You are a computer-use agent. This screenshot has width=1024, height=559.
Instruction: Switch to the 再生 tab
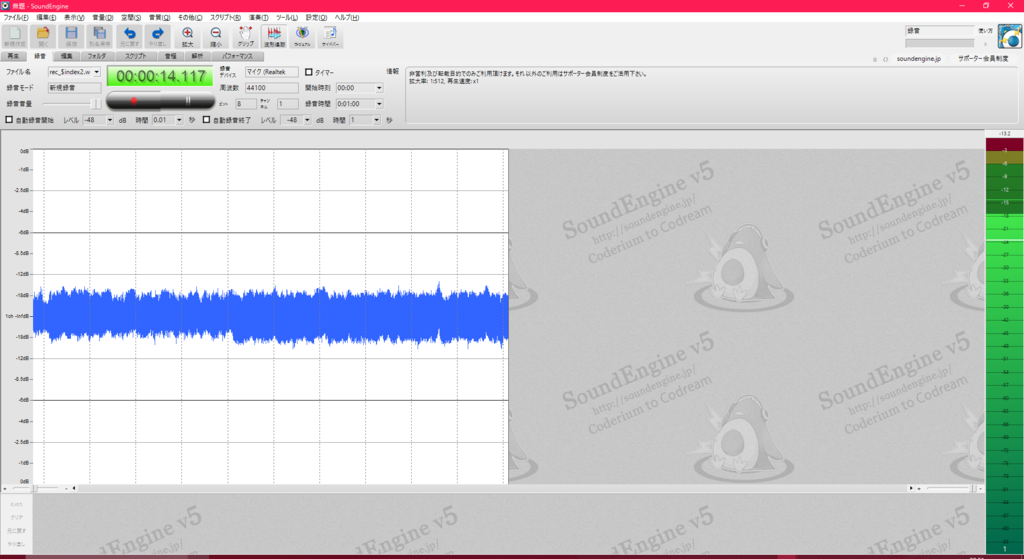coord(13,56)
